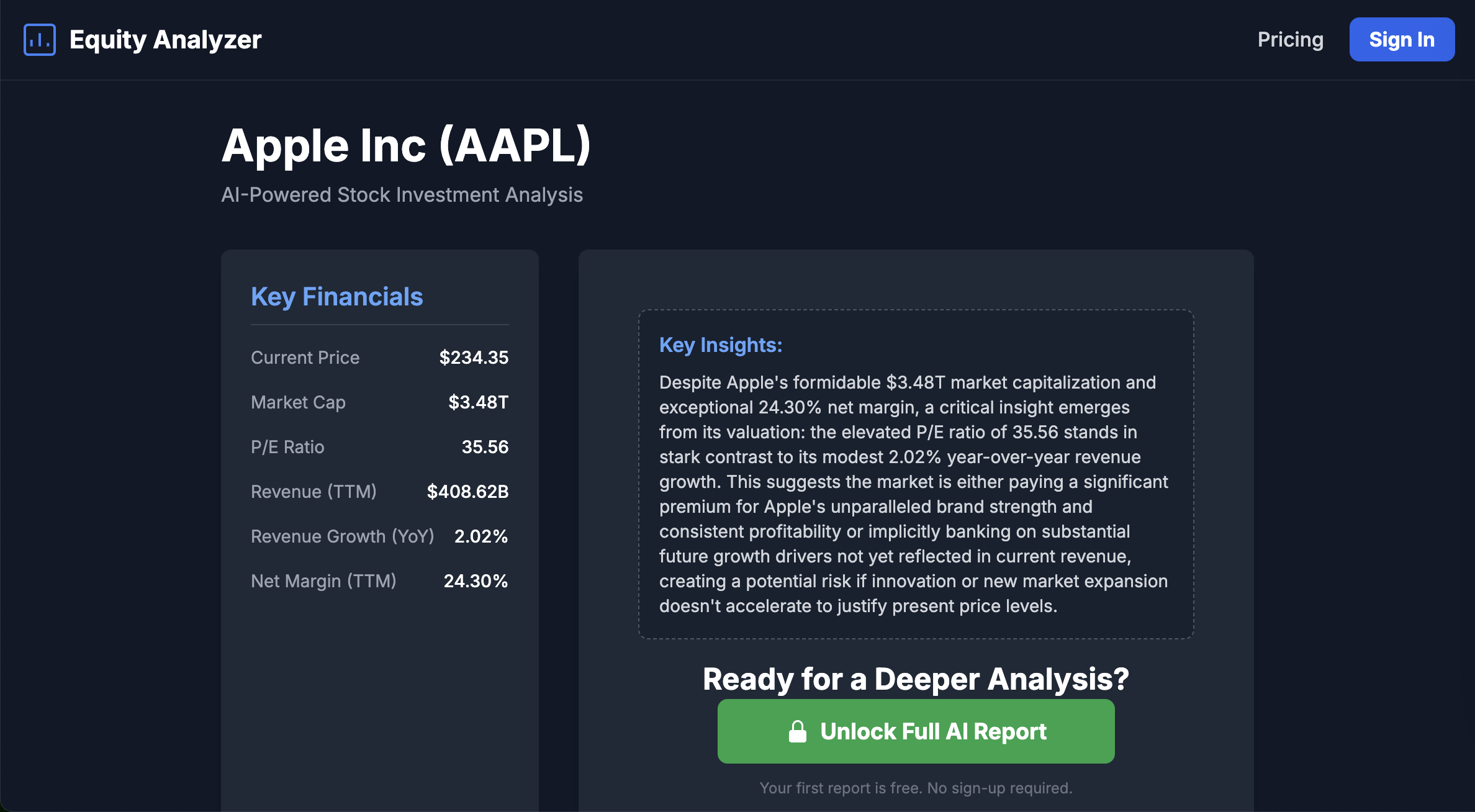Select the Key Financials section title
The height and width of the screenshot is (812, 1475).
[336, 297]
